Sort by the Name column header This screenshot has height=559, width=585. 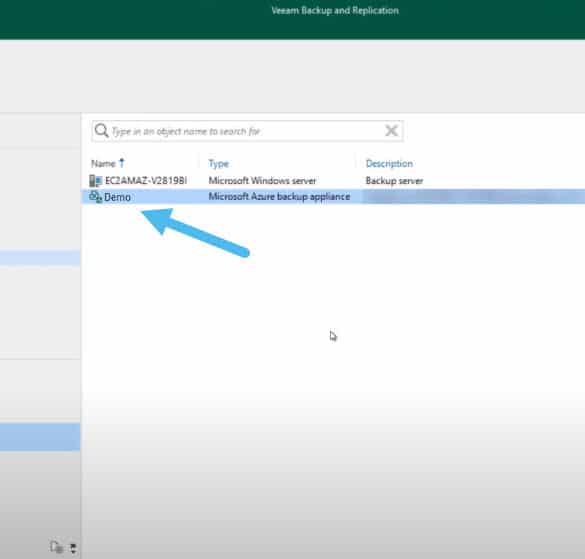(103, 163)
